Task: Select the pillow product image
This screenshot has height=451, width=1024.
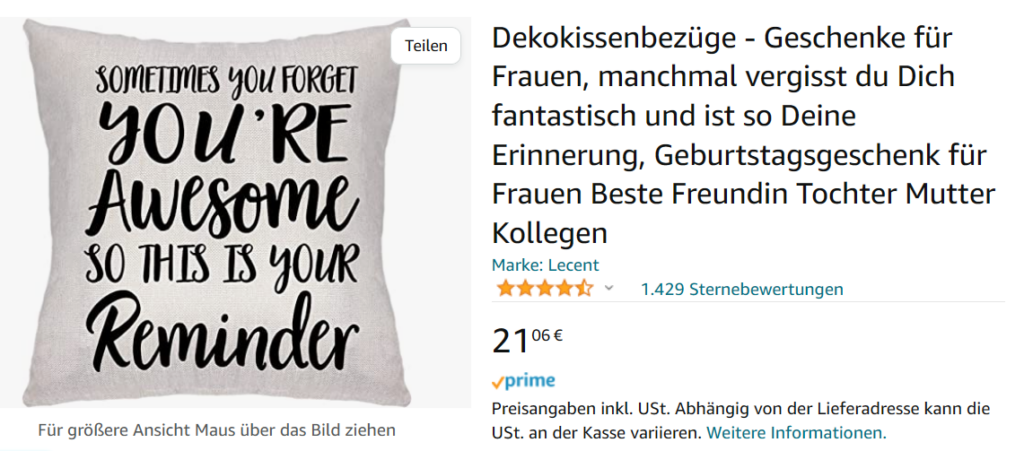Action: pyautogui.click(x=217, y=212)
